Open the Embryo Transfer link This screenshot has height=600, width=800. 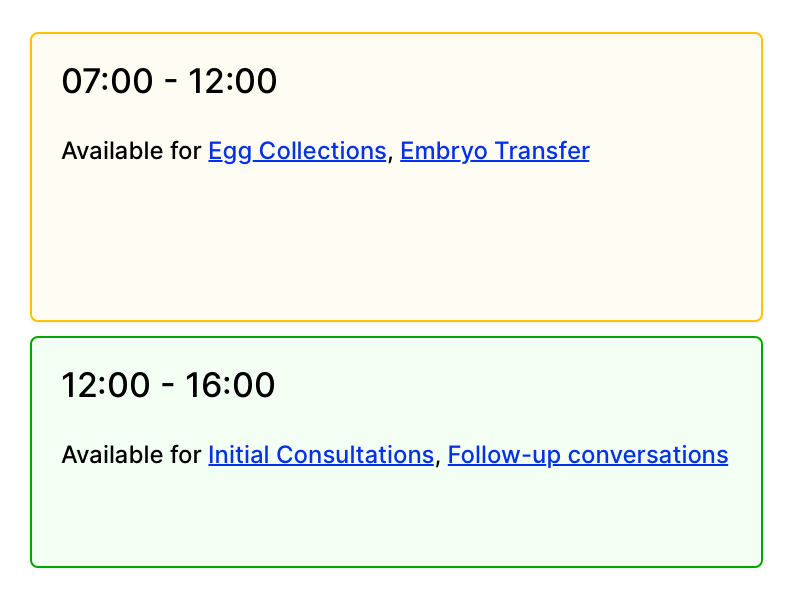point(494,151)
